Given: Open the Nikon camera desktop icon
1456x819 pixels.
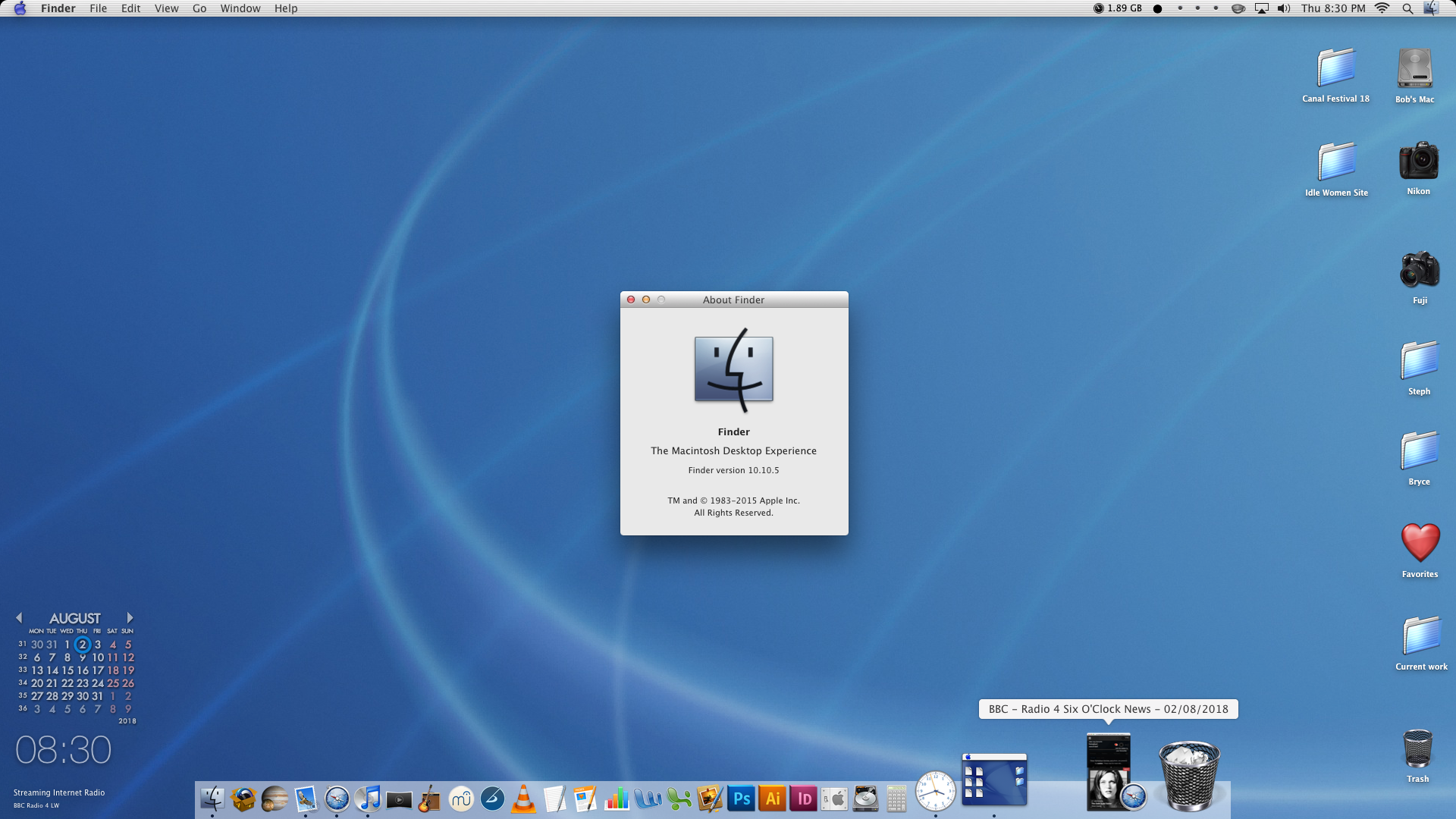Looking at the screenshot, I should click(x=1418, y=161).
